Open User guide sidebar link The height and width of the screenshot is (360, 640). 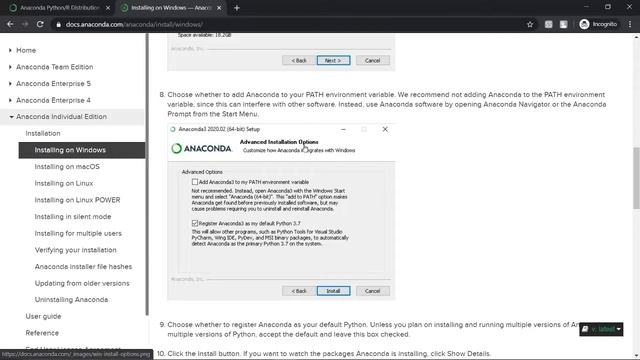tap(43, 316)
